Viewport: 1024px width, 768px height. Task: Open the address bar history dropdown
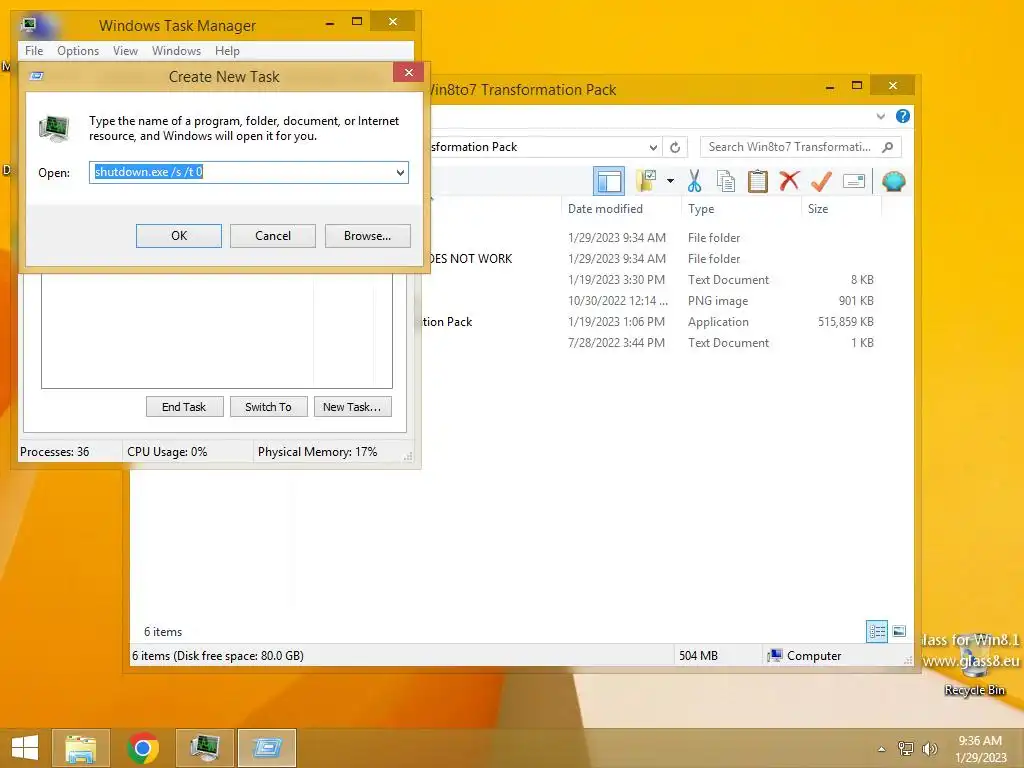pos(652,147)
